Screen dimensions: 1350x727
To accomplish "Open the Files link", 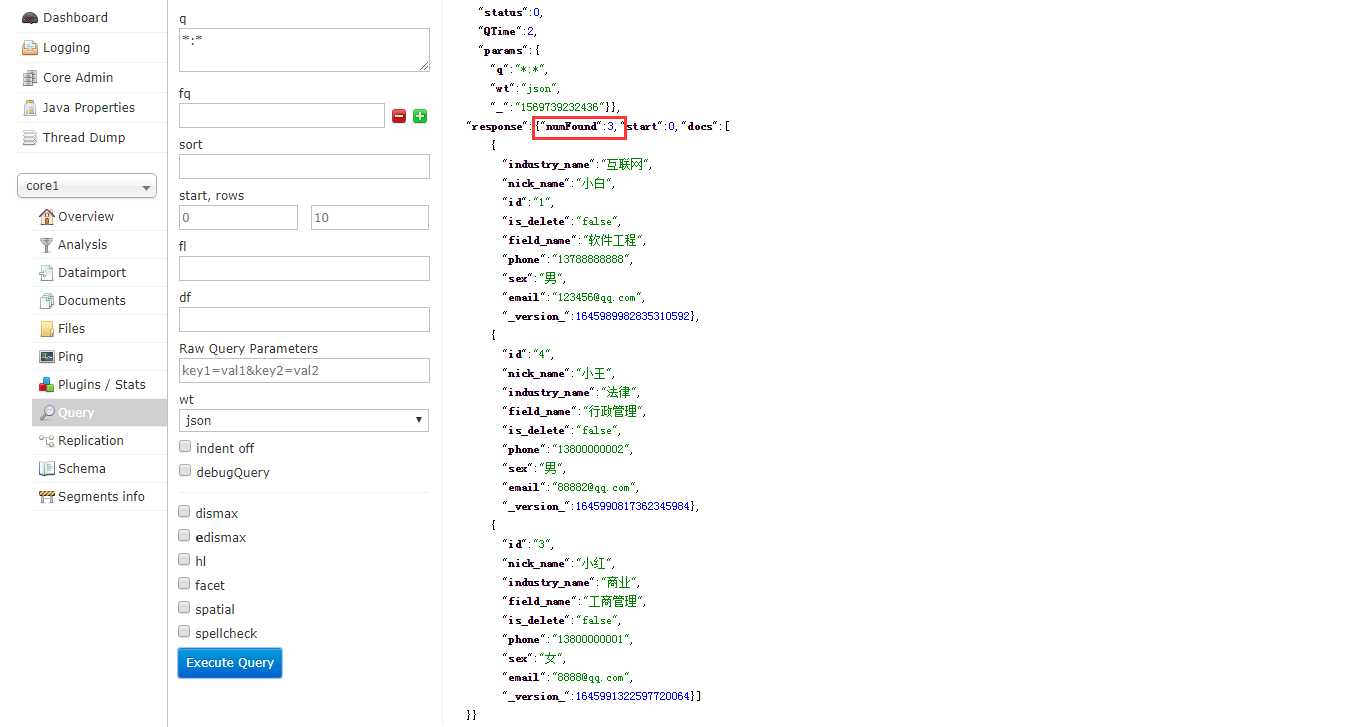I will [x=72, y=329].
